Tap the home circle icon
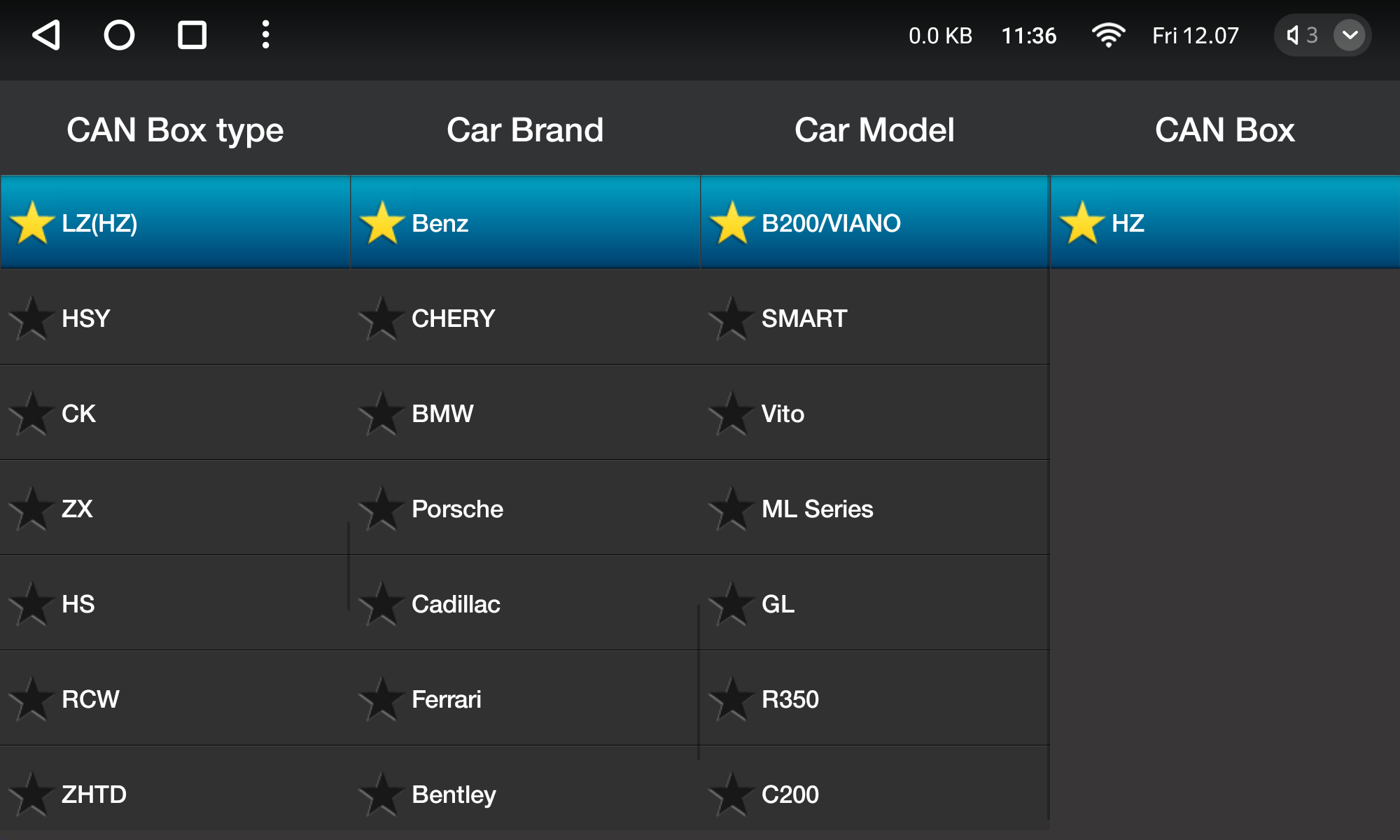Image resolution: width=1400 pixels, height=840 pixels. coord(119,35)
